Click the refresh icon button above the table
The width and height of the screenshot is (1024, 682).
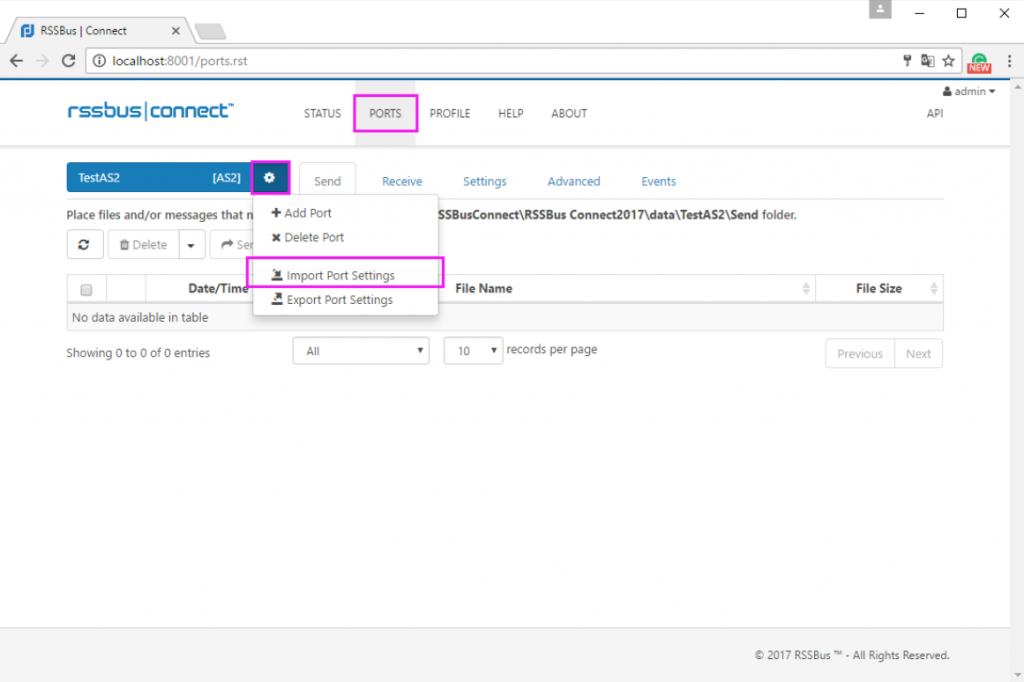(x=84, y=244)
